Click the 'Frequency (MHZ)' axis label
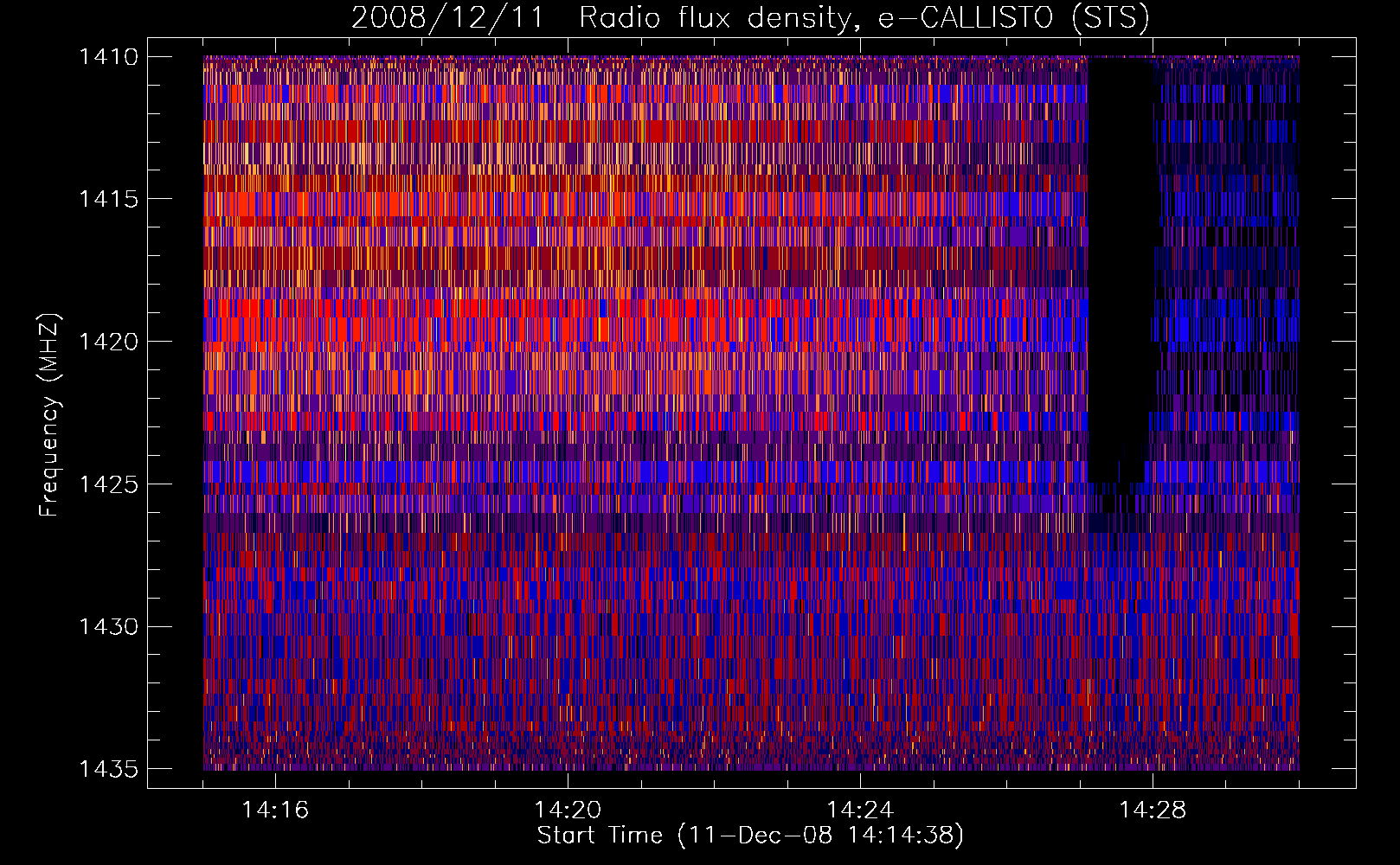The height and width of the screenshot is (865, 1400). pyautogui.click(x=49, y=415)
